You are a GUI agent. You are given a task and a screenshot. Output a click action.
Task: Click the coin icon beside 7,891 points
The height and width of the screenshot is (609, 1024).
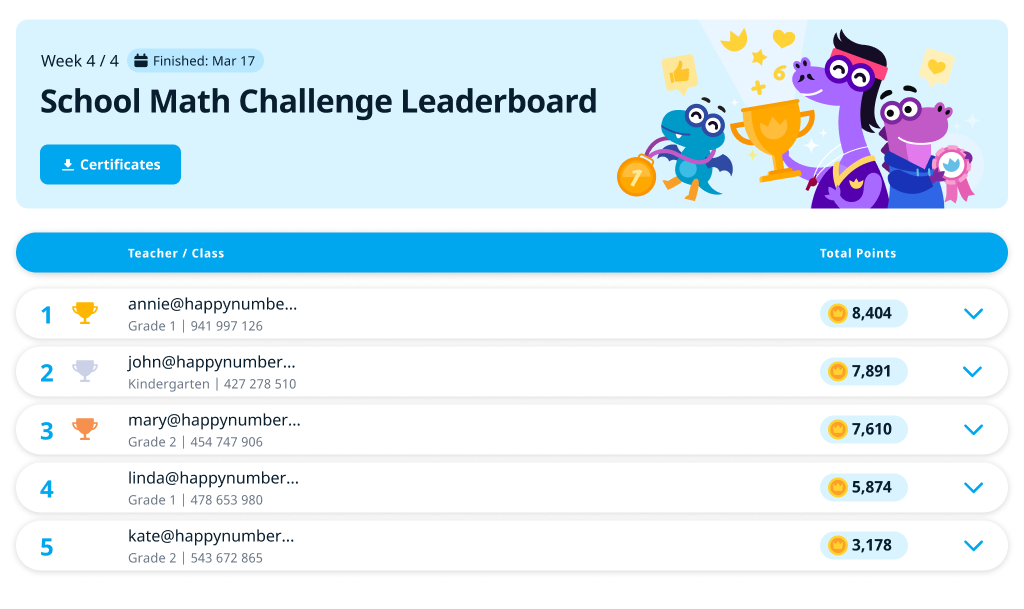coord(838,371)
